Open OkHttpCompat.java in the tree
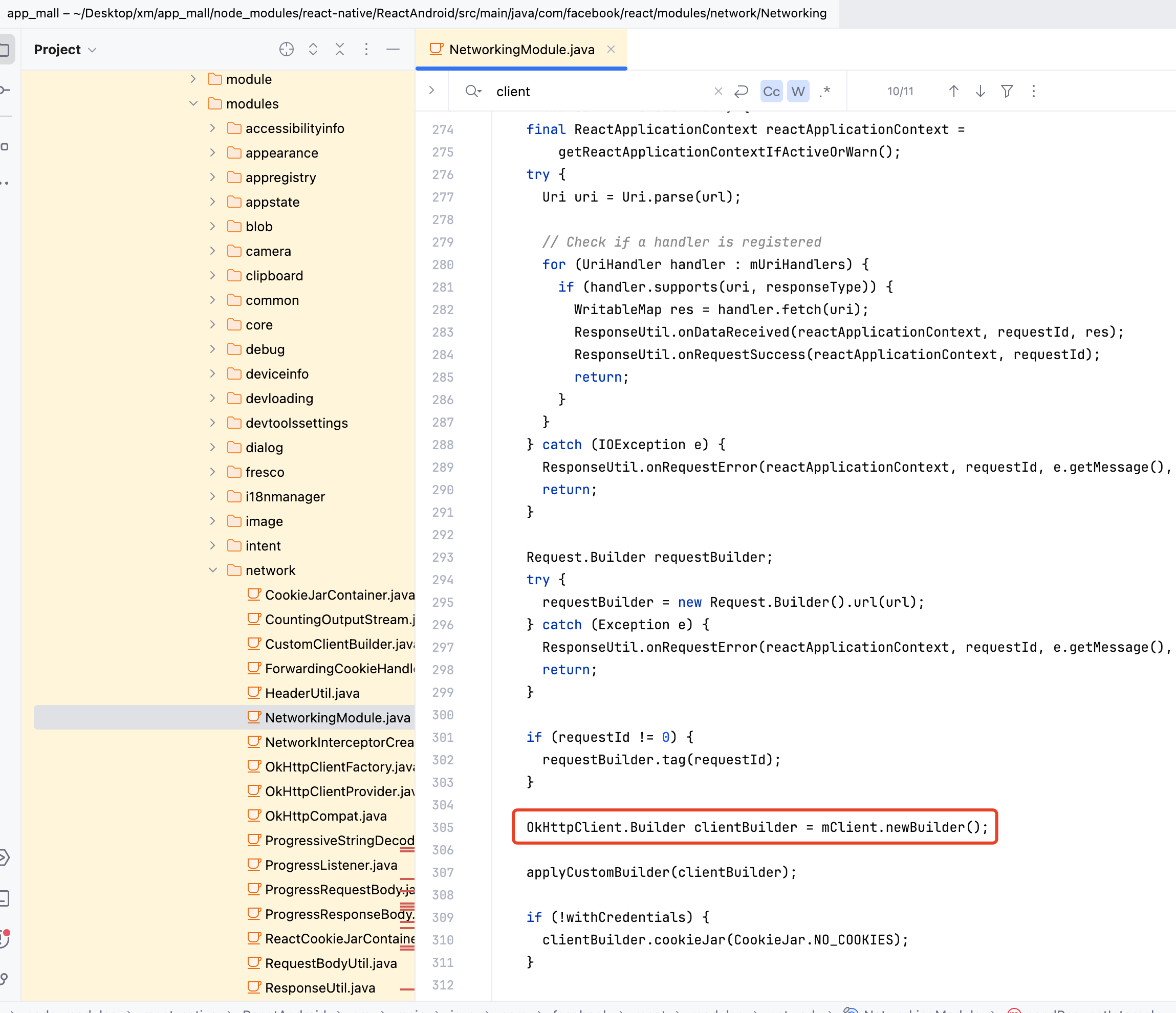The width and height of the screenshot is (1176, 1013). 325,816
